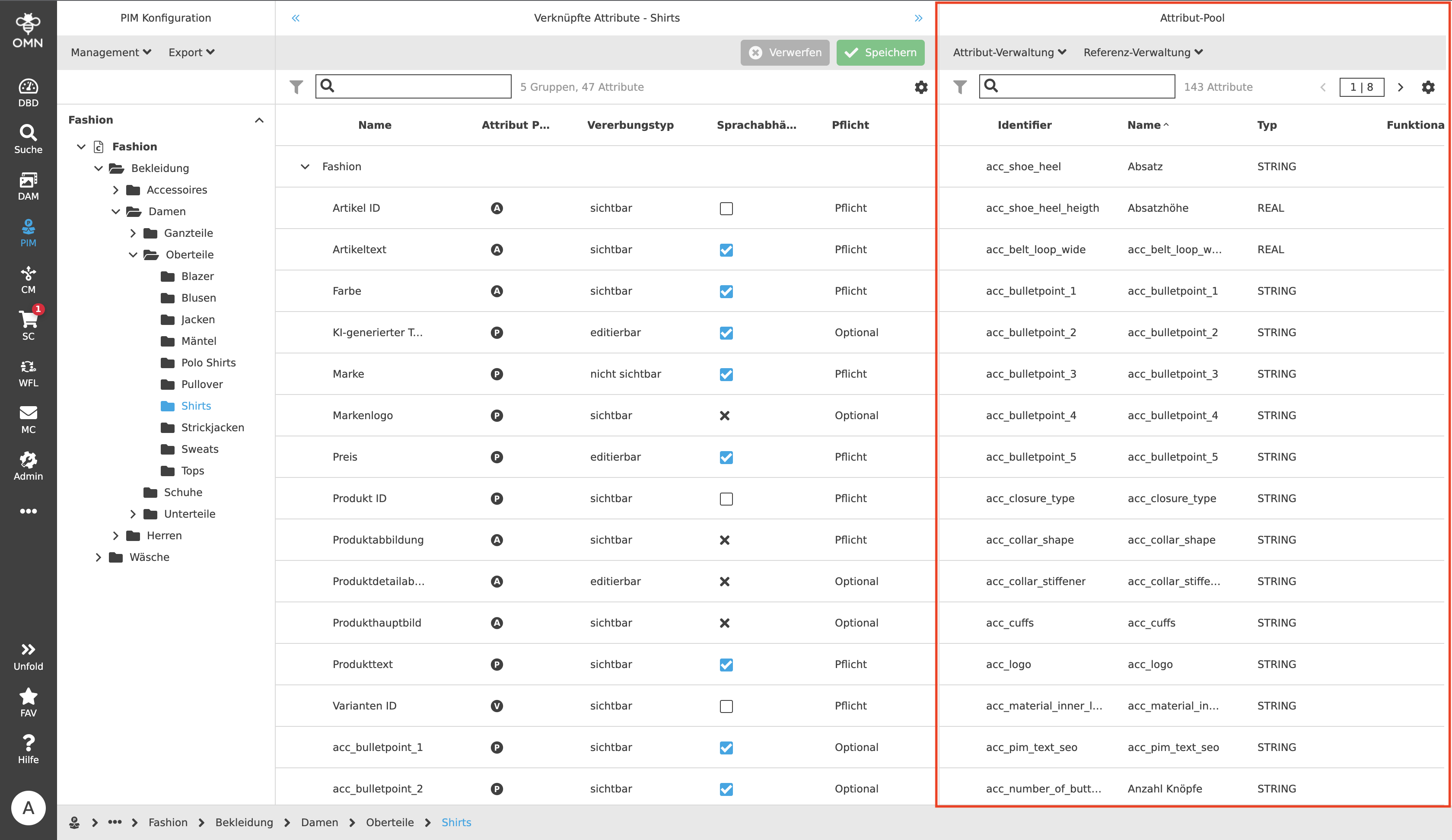1452x840 pixels.
Task: Open the DAM module in the sidebar
Action: 28,185
